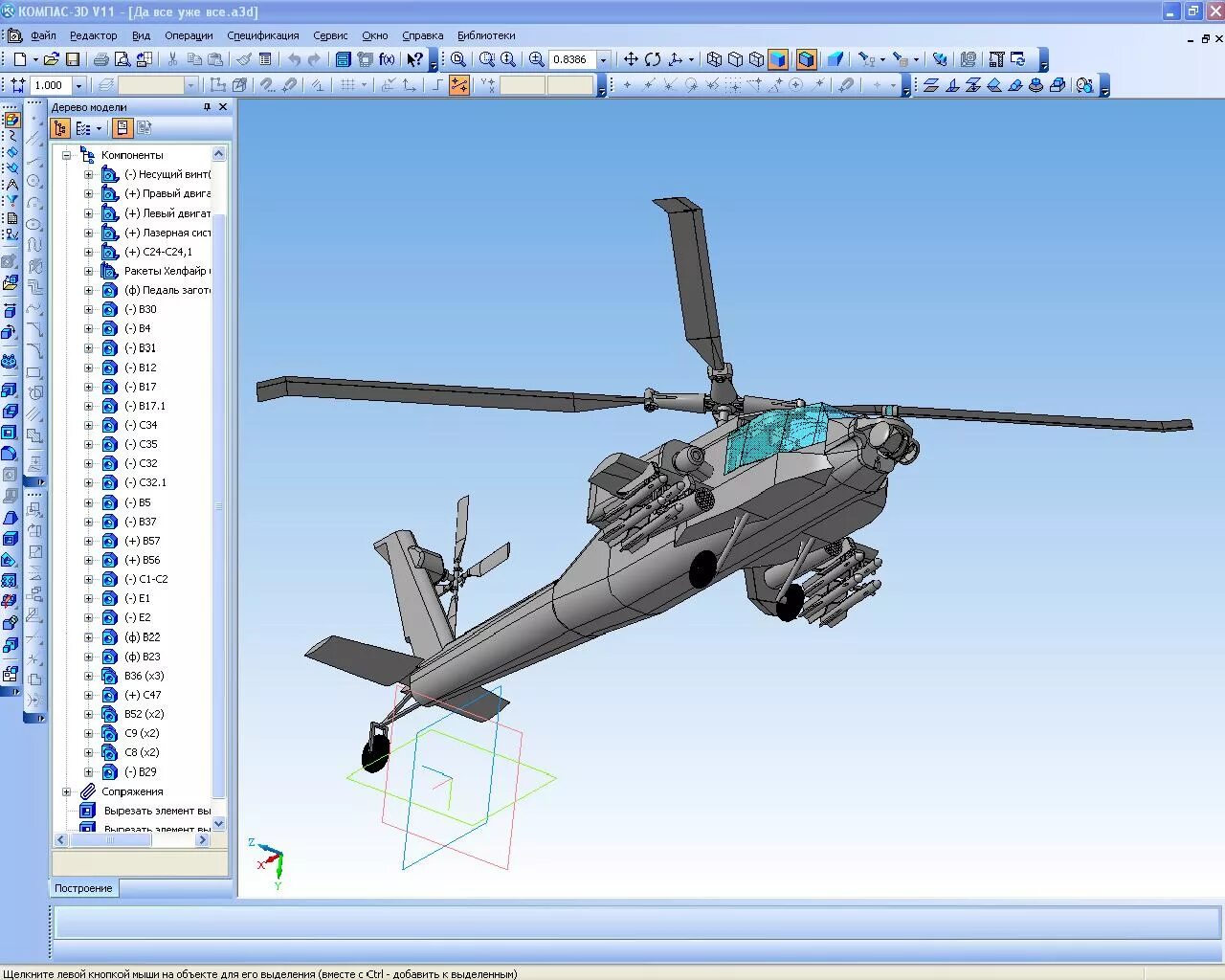
Task: Switch to hidden lines removed display
Action: coord(735,59)
